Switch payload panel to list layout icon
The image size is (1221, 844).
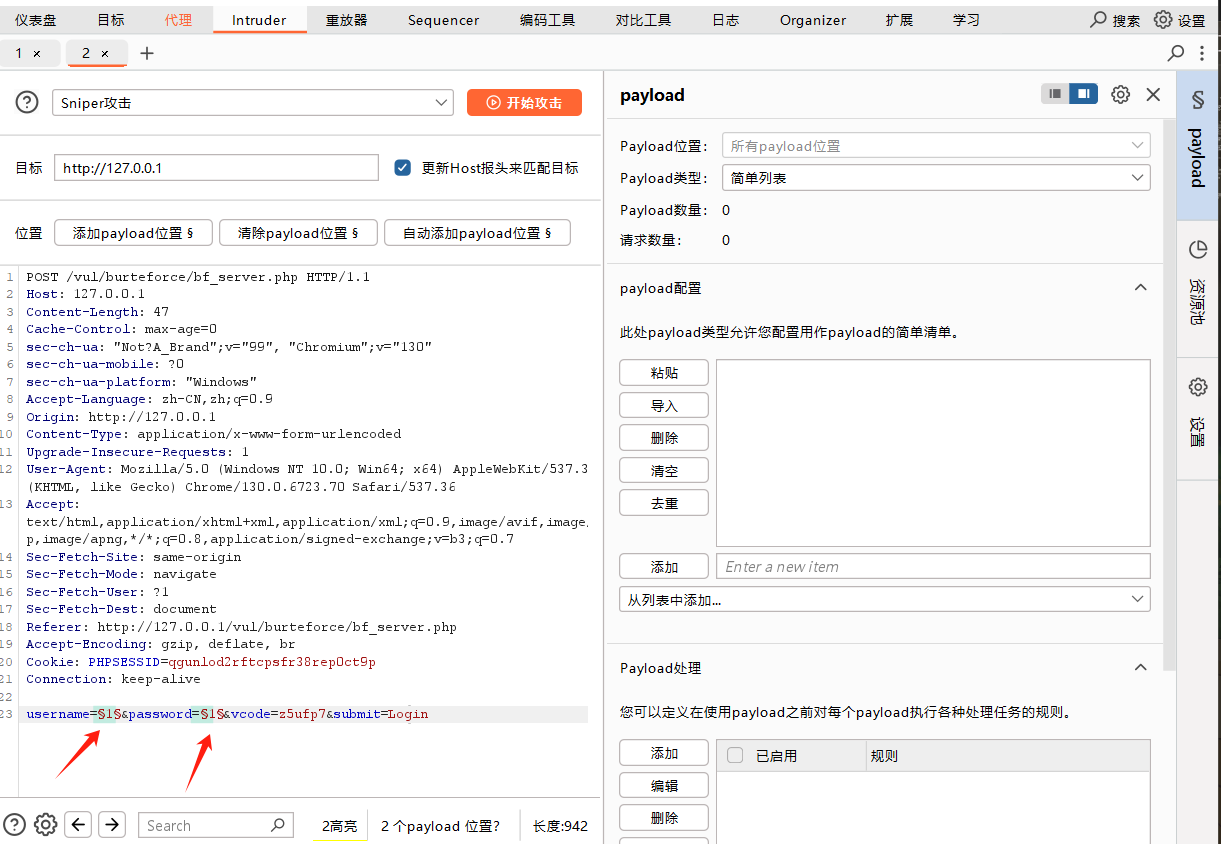click(1055, 94)
